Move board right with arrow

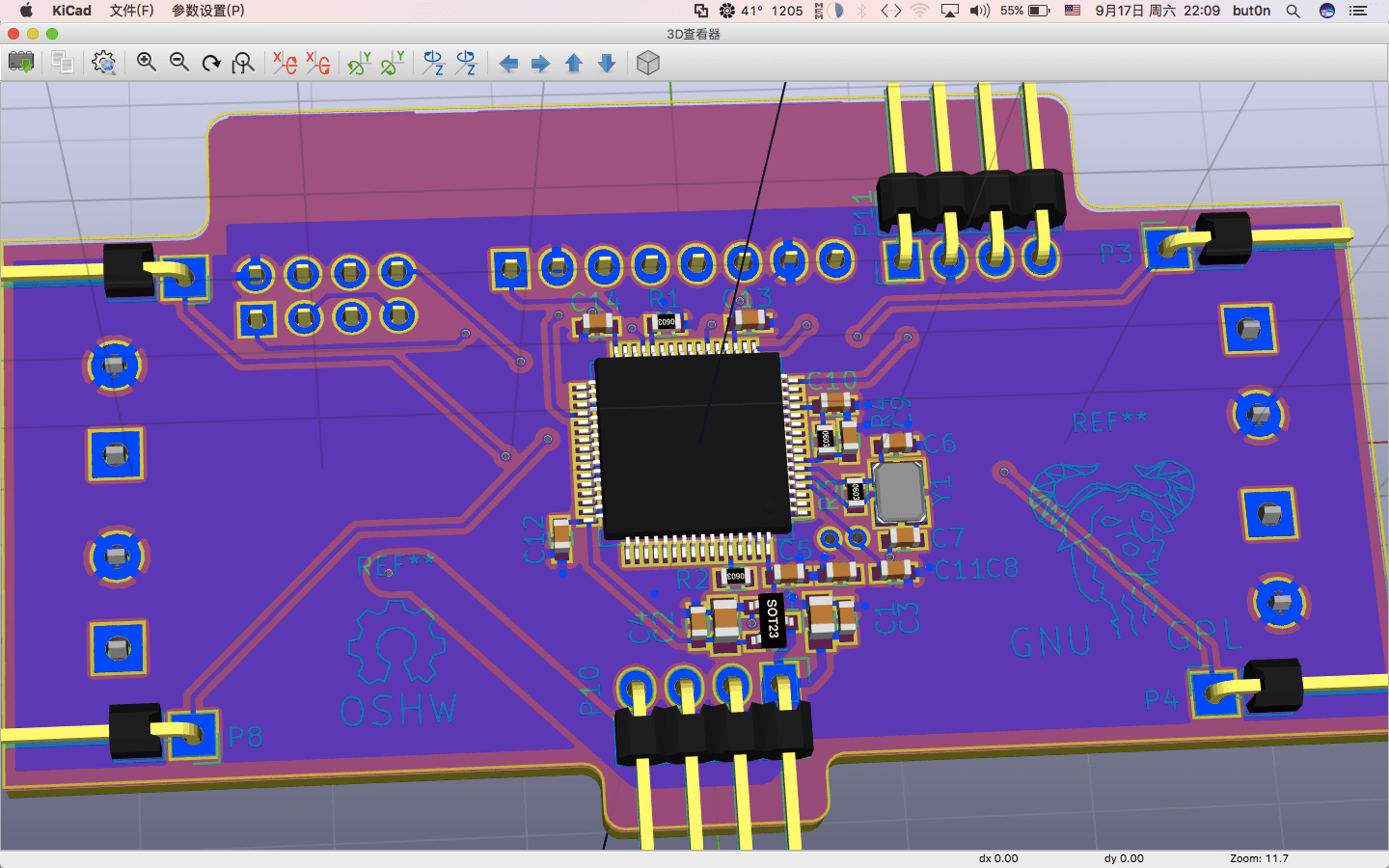pos(541,64)
